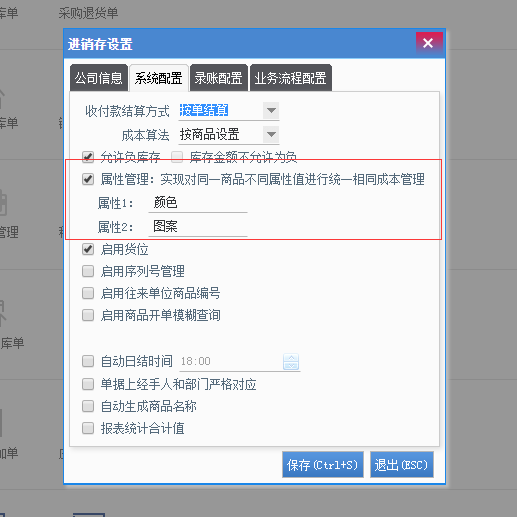
Task: Click the 自动日结时间 spinner arrows
Action: pos(291,362)
